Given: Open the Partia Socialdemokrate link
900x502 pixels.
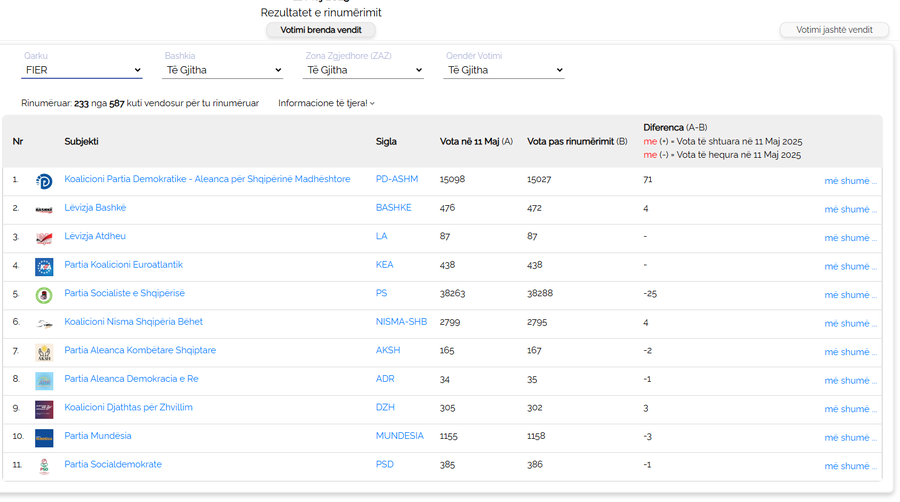Looking at the screenshot, I should 113,464.
